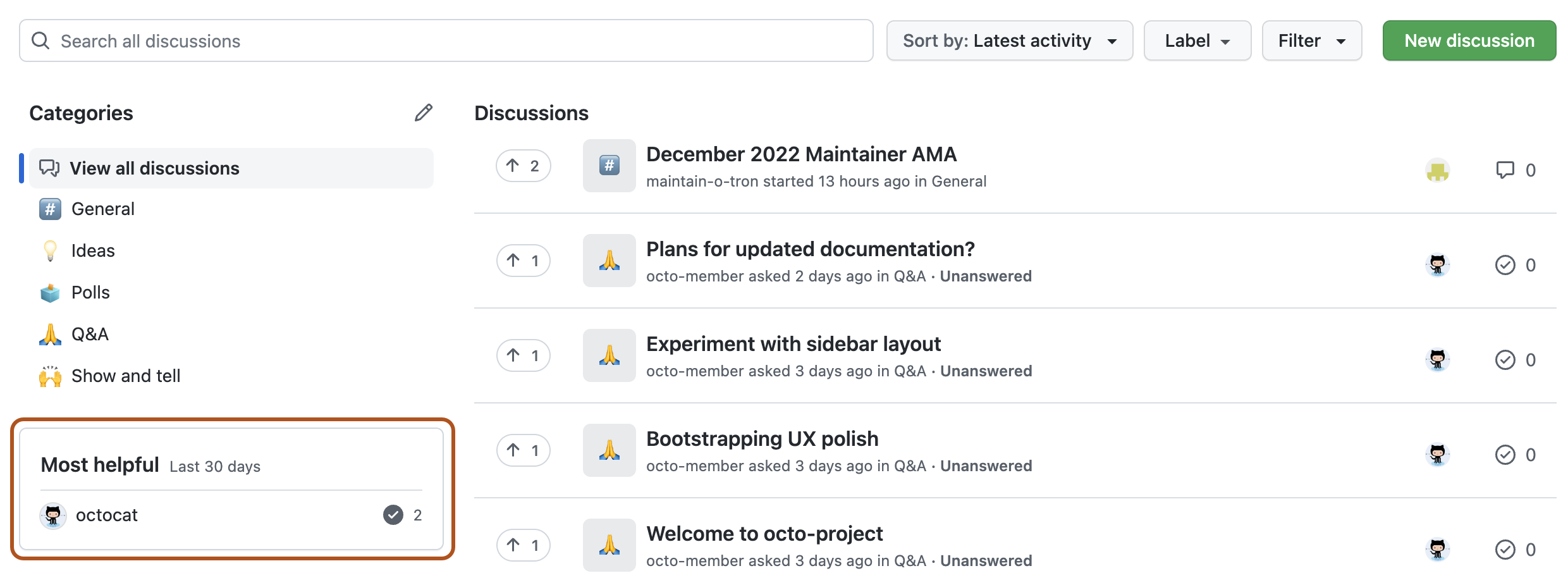Click the Ideas lightbulb icon
Screen dimensions: 1568x573
(49, 250)
